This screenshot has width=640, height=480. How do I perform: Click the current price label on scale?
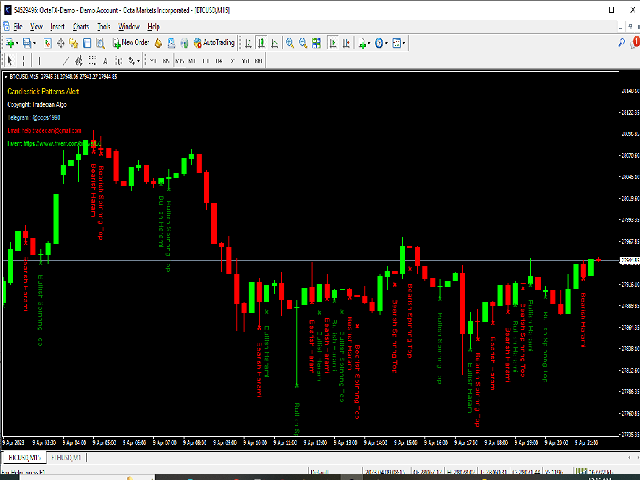[630, 260]
